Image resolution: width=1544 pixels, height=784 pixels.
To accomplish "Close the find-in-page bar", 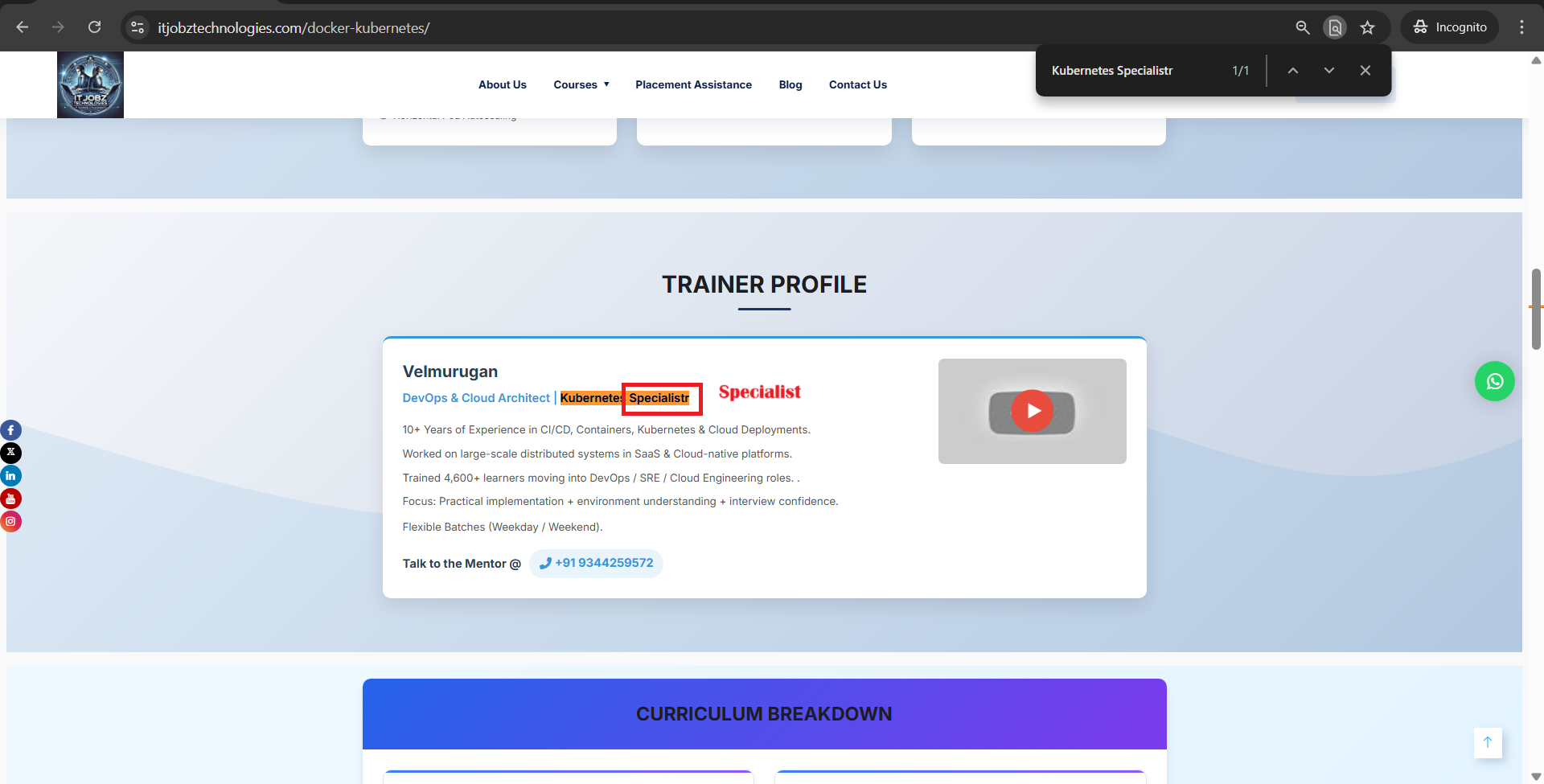I will [x=1365, y=71].
